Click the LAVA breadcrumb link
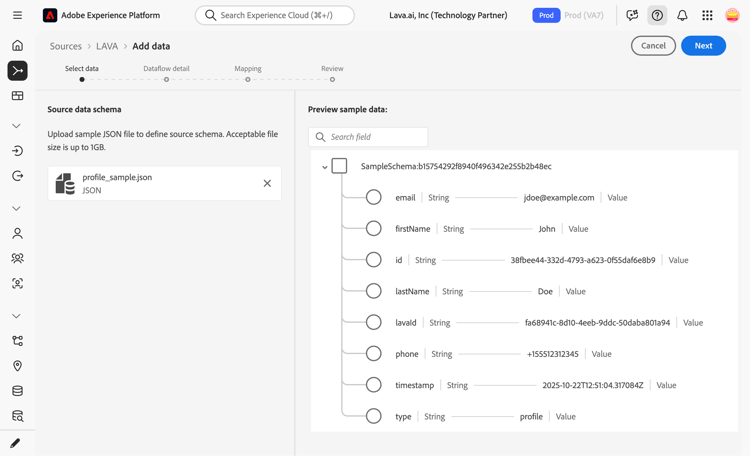The height and width of the screenshot is (456, 750). point(107,46)
